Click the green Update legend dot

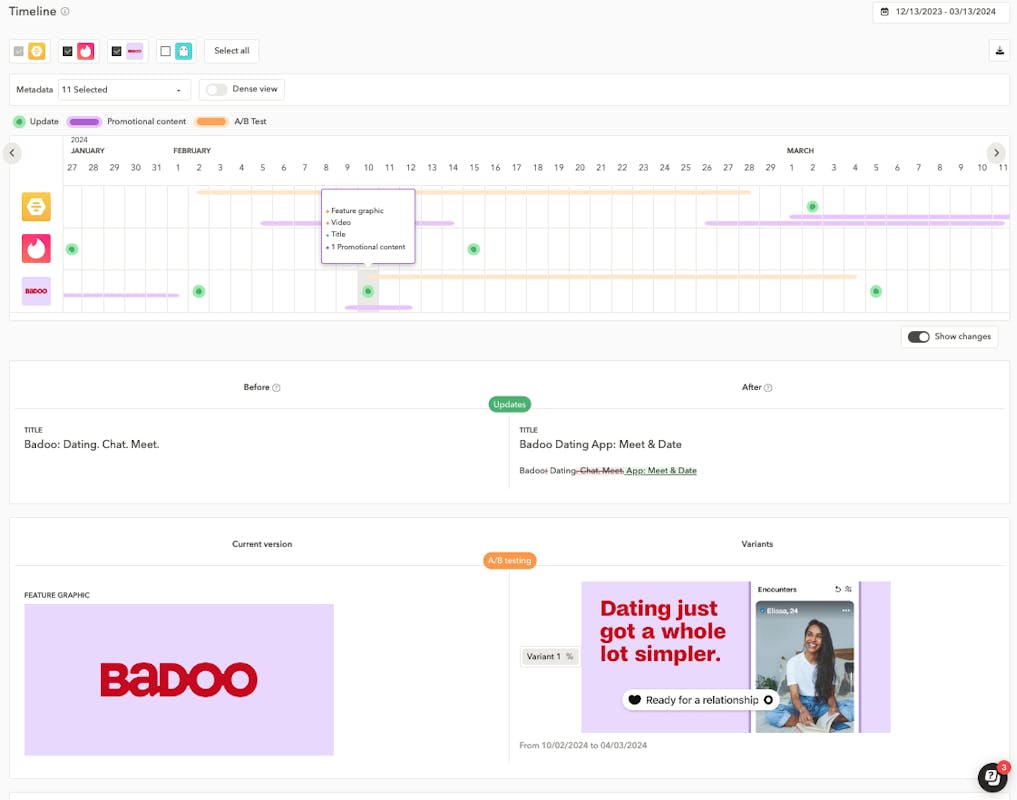[x=19, y=121]
